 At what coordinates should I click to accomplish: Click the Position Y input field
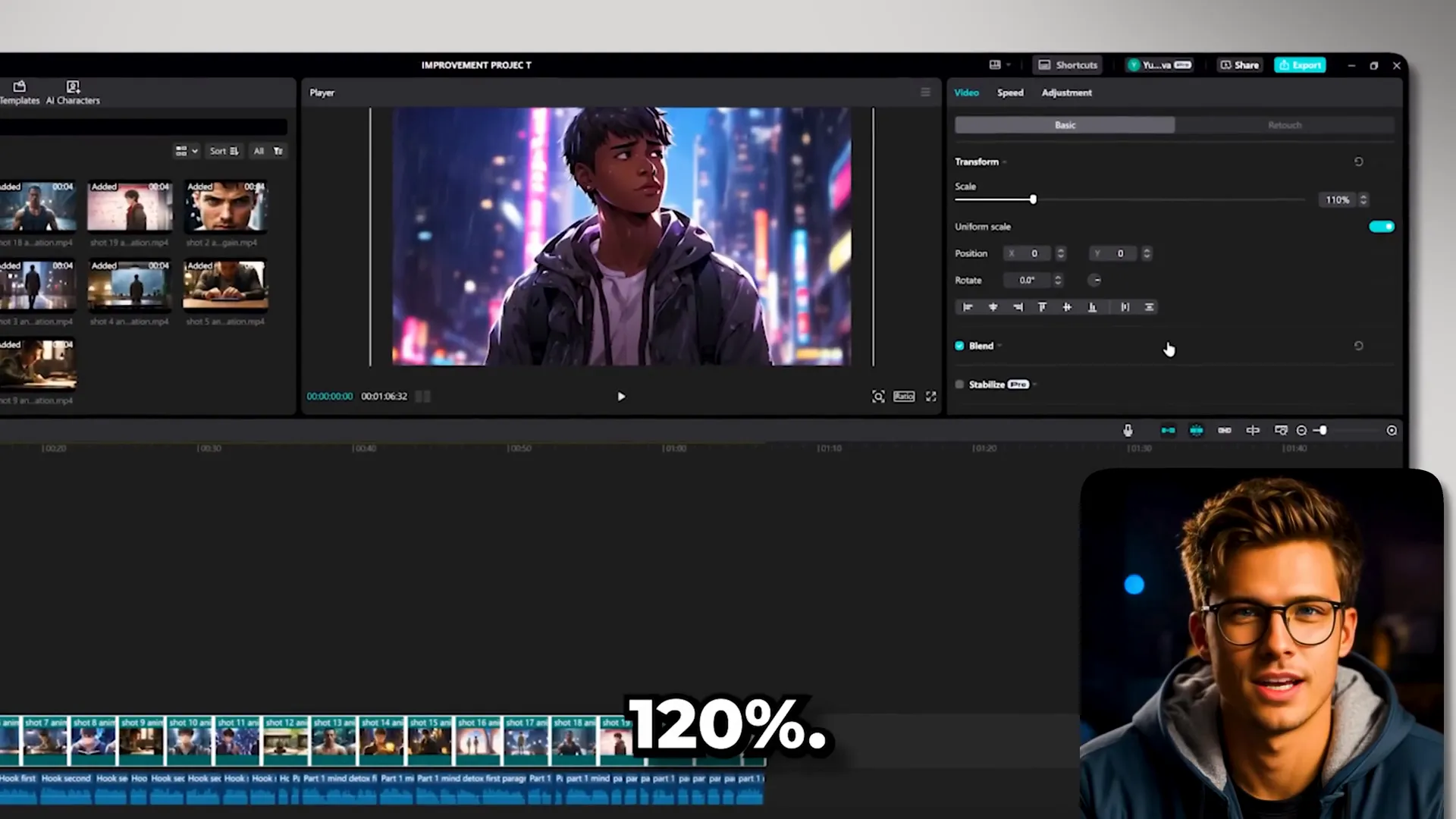point(1115,253)
